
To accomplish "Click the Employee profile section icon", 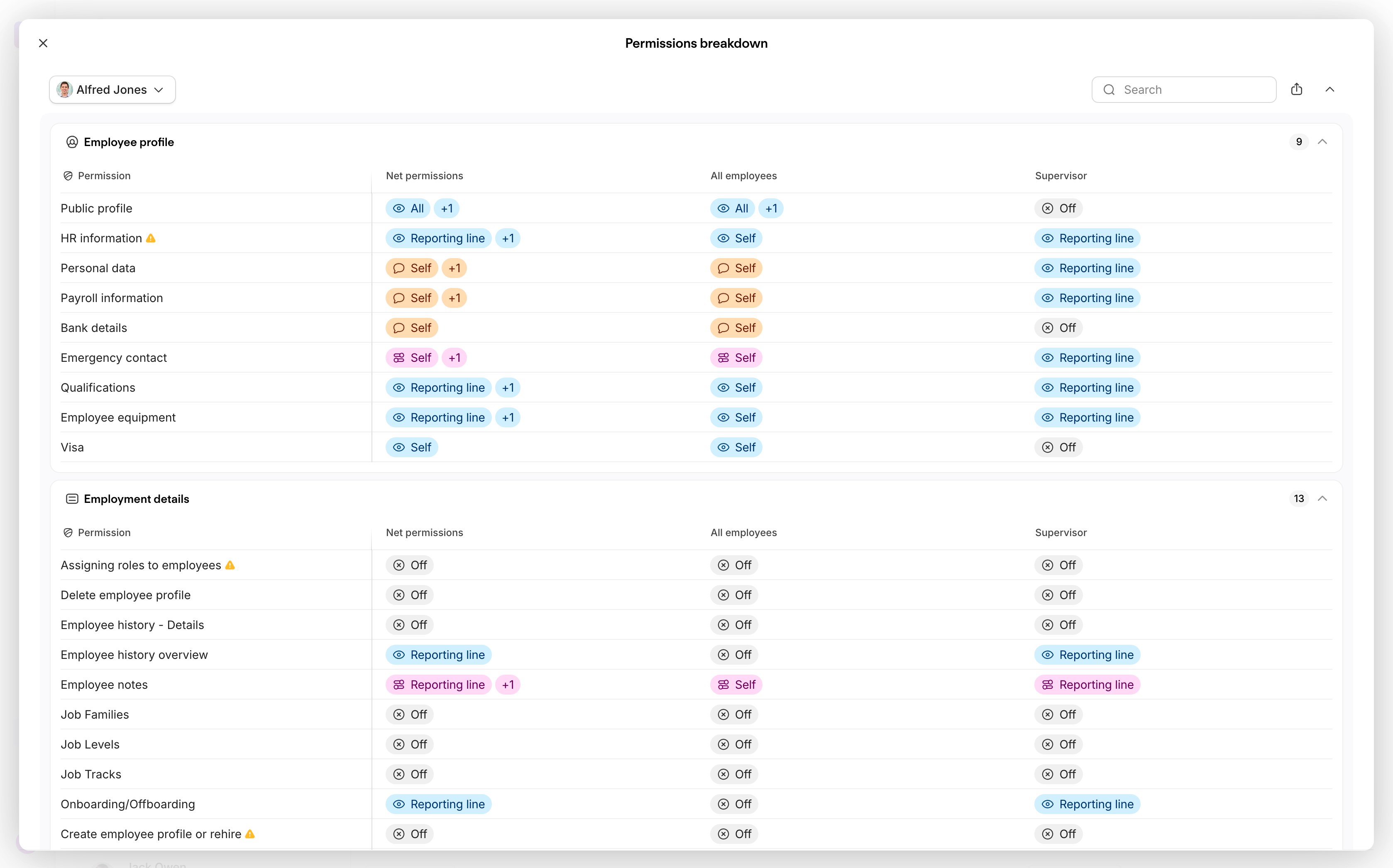I will click(x=72, y=142).
